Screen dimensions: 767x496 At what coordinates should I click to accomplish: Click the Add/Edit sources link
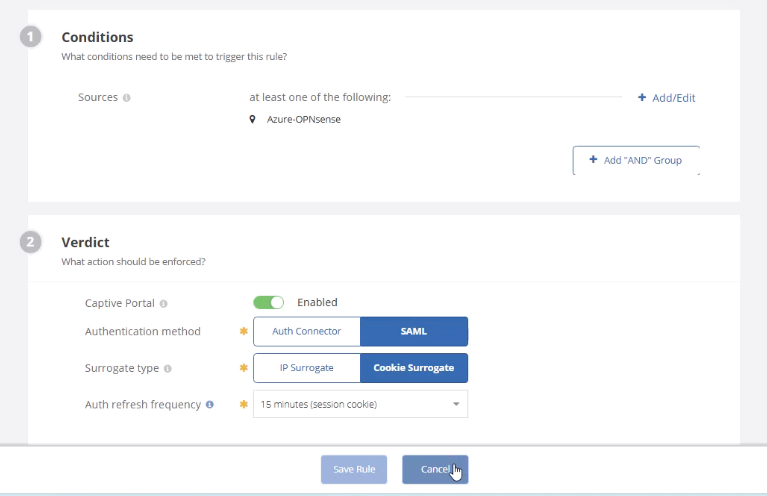666,98
